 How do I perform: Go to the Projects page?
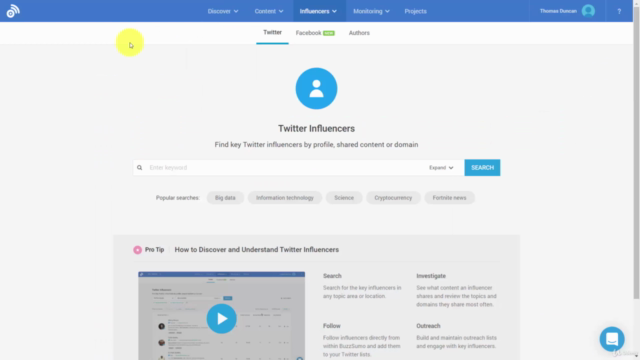(x=416, y=11)
